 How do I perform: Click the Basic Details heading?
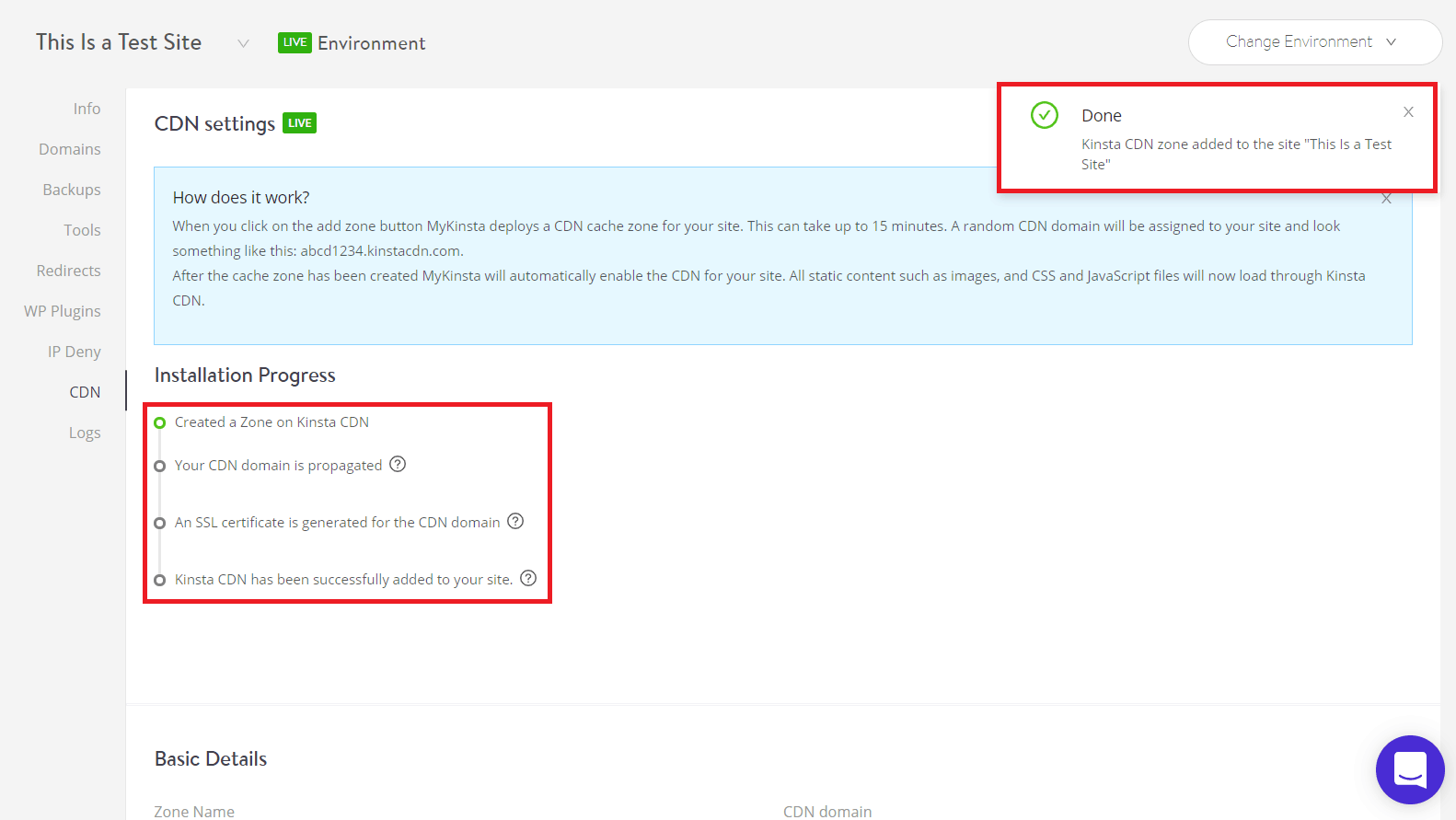tap(211, 758)
